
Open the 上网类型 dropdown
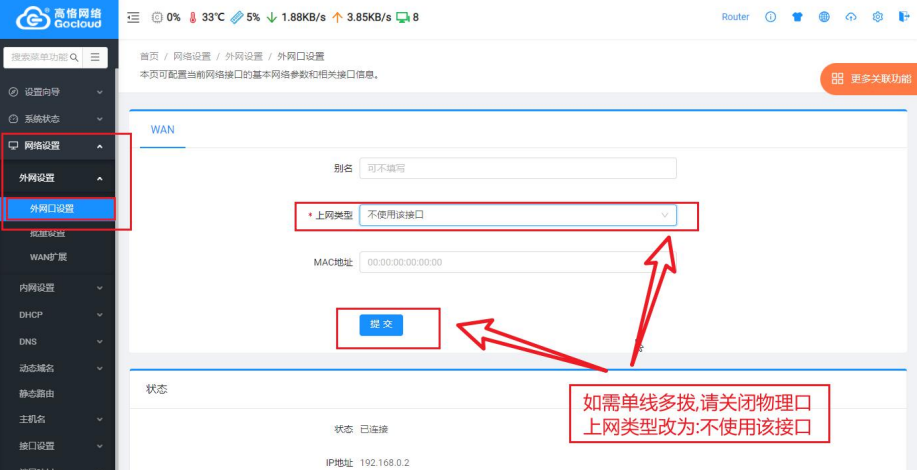pyautogui.click(x=518, y=215)
